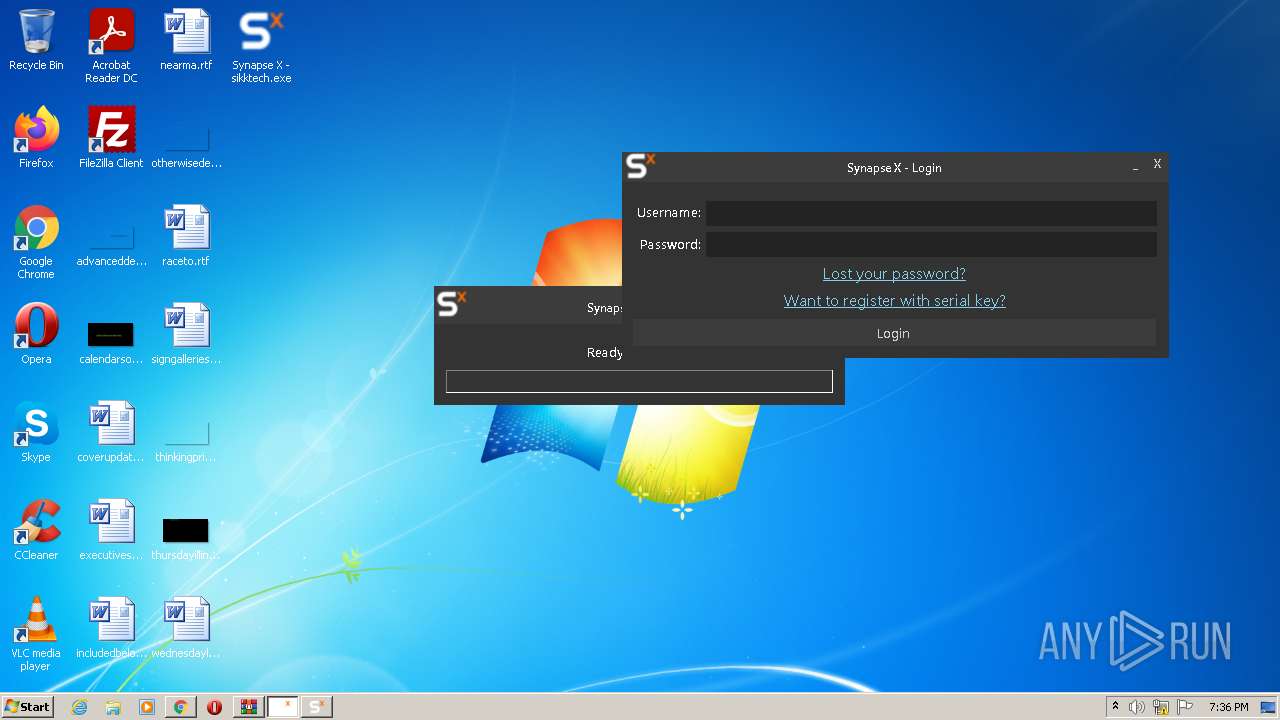This screenshot has width=1280, height=720.
Task: Switch to the Synapse X taskbar button
Action: (316, 707)
